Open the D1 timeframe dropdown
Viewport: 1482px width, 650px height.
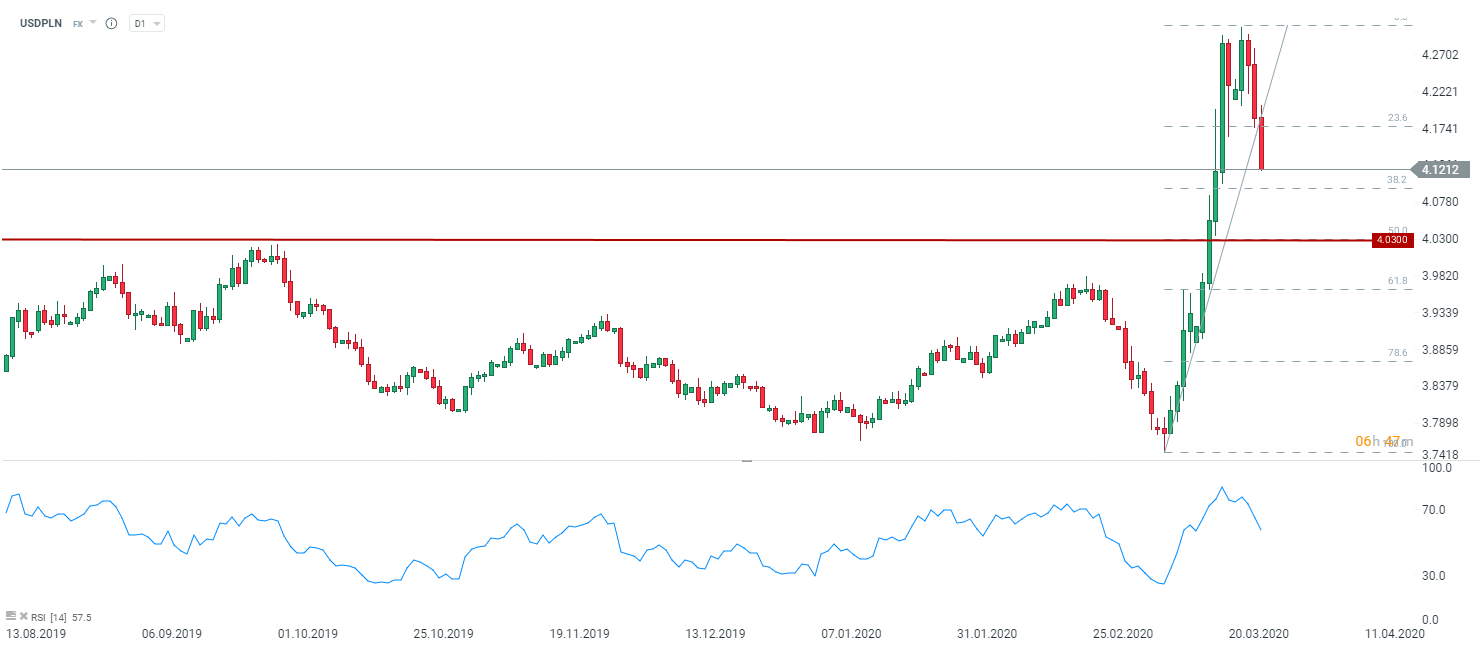[x=147, y=23]
